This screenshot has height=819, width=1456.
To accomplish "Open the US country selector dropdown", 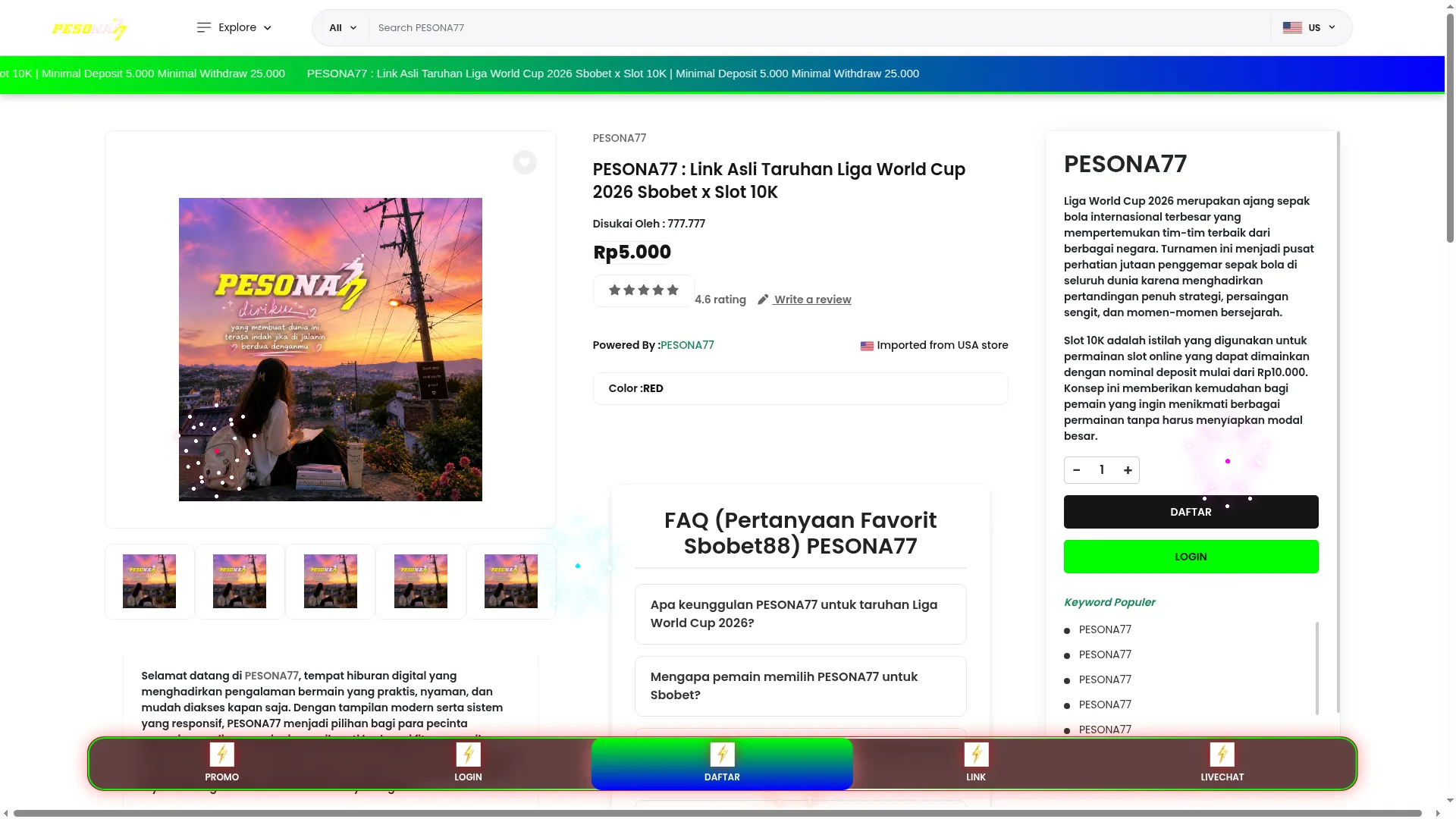I will click(x=1309, y=27).
